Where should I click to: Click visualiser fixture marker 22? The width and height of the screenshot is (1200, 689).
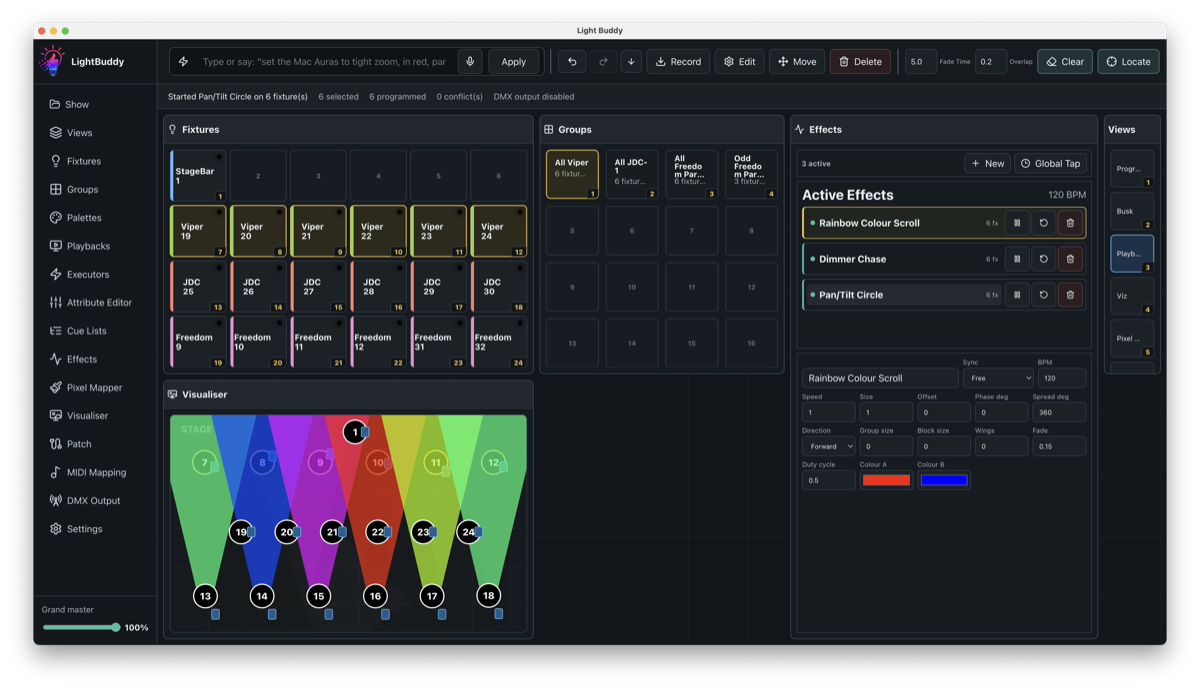tap(377, 532)
